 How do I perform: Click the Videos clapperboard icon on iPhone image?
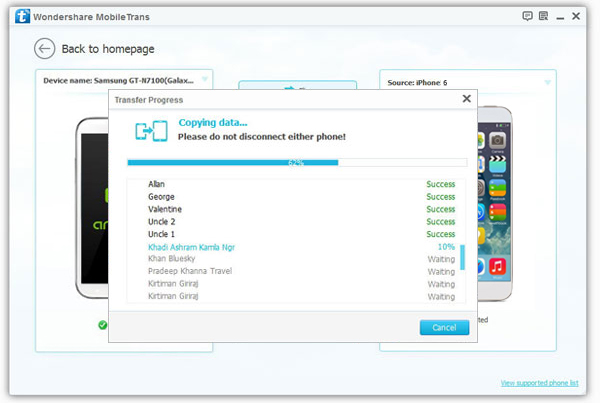point(497,165)
